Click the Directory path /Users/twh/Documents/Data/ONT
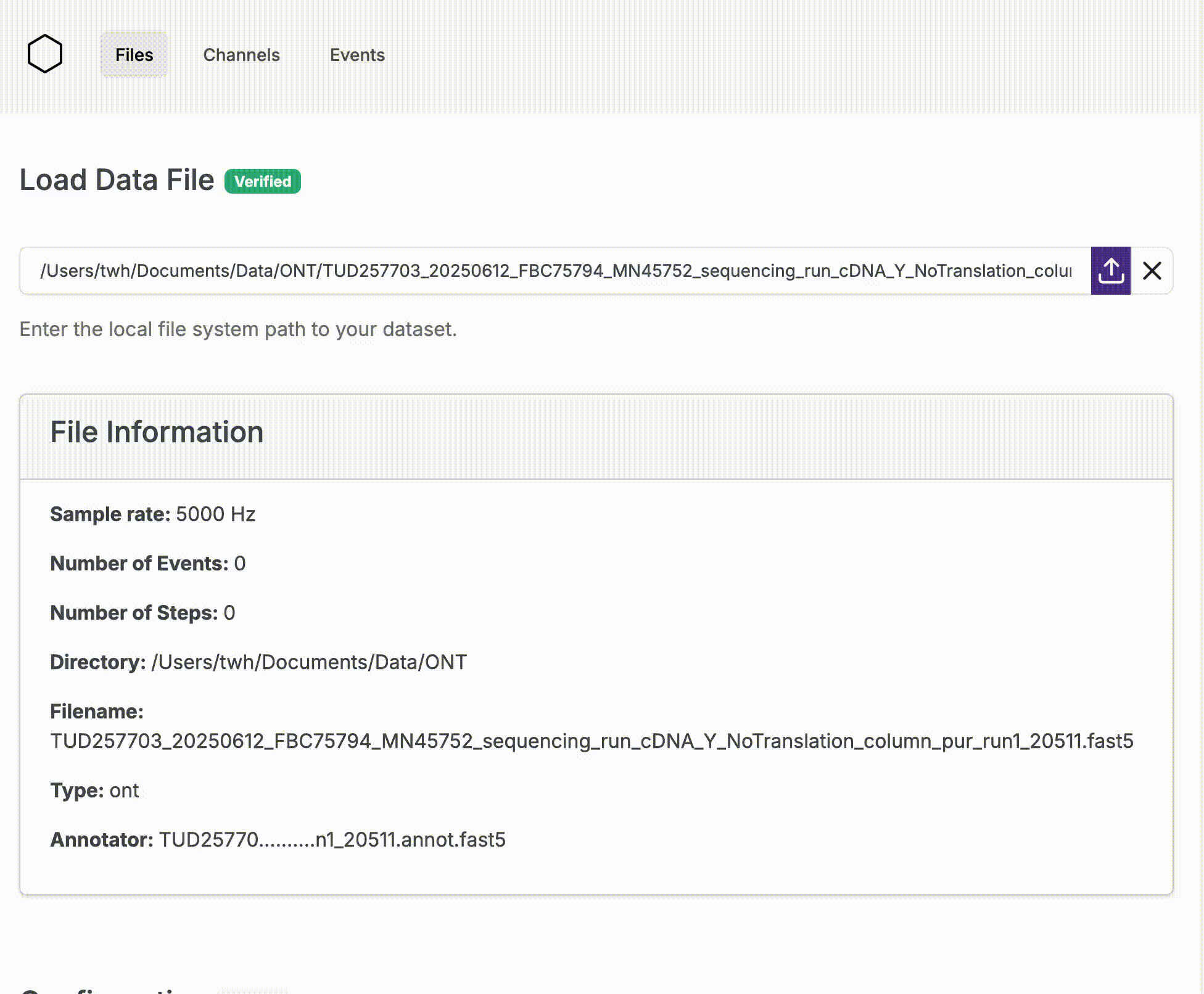The width and height of the screenshot is (1204, 994). click(x=309, y=662)
